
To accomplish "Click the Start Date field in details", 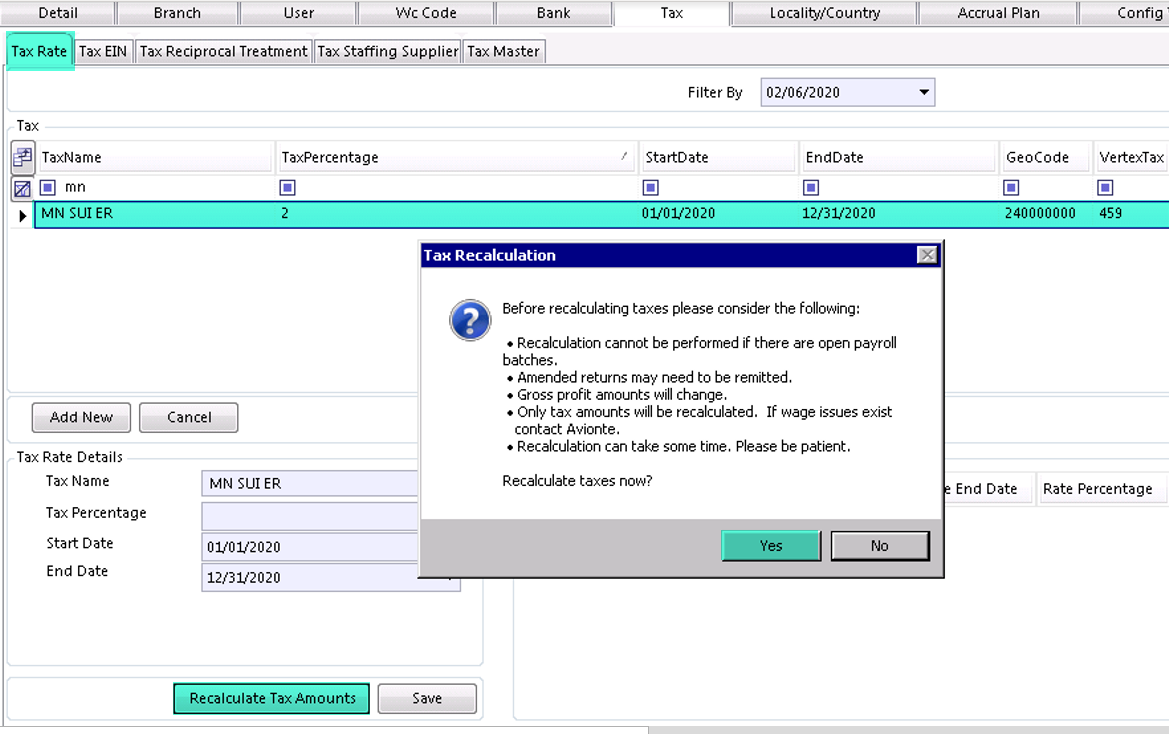I will (x=309, y=546).
